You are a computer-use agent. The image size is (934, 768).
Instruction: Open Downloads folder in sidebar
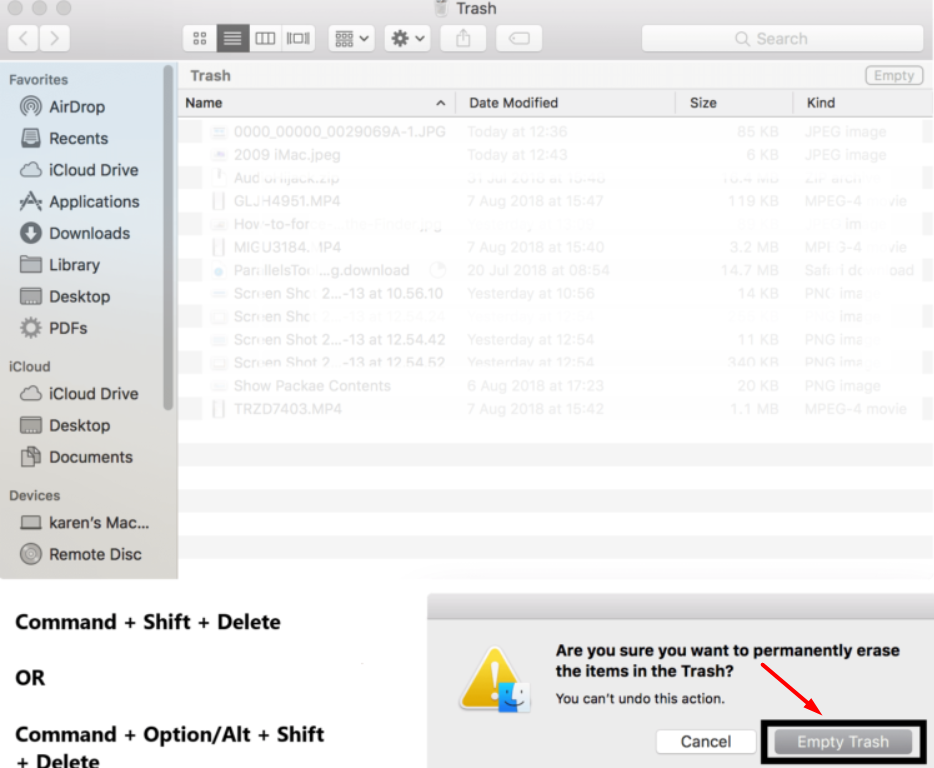[x=89, y=233]
